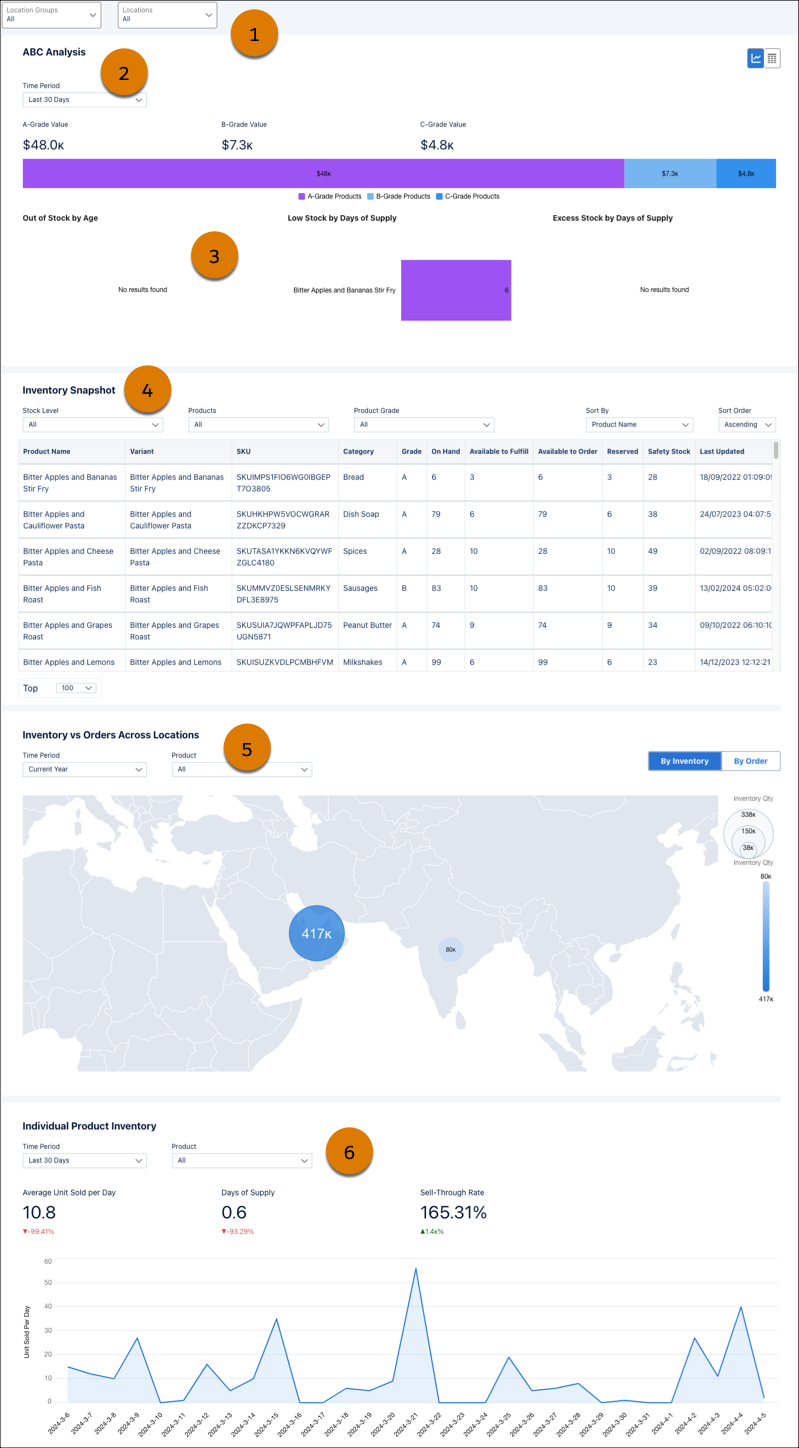Open the Top 100 rows dropdown
The width and height of the screenshot is (799, 1448).
point(76,688)
